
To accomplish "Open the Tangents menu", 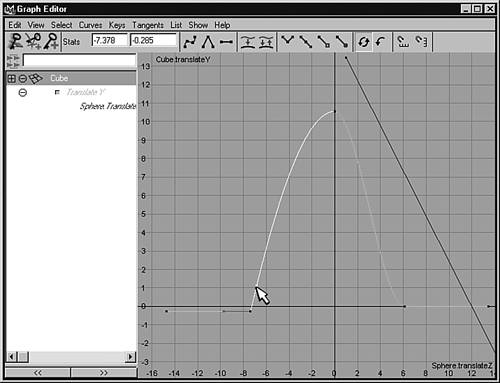I will 148,25.
